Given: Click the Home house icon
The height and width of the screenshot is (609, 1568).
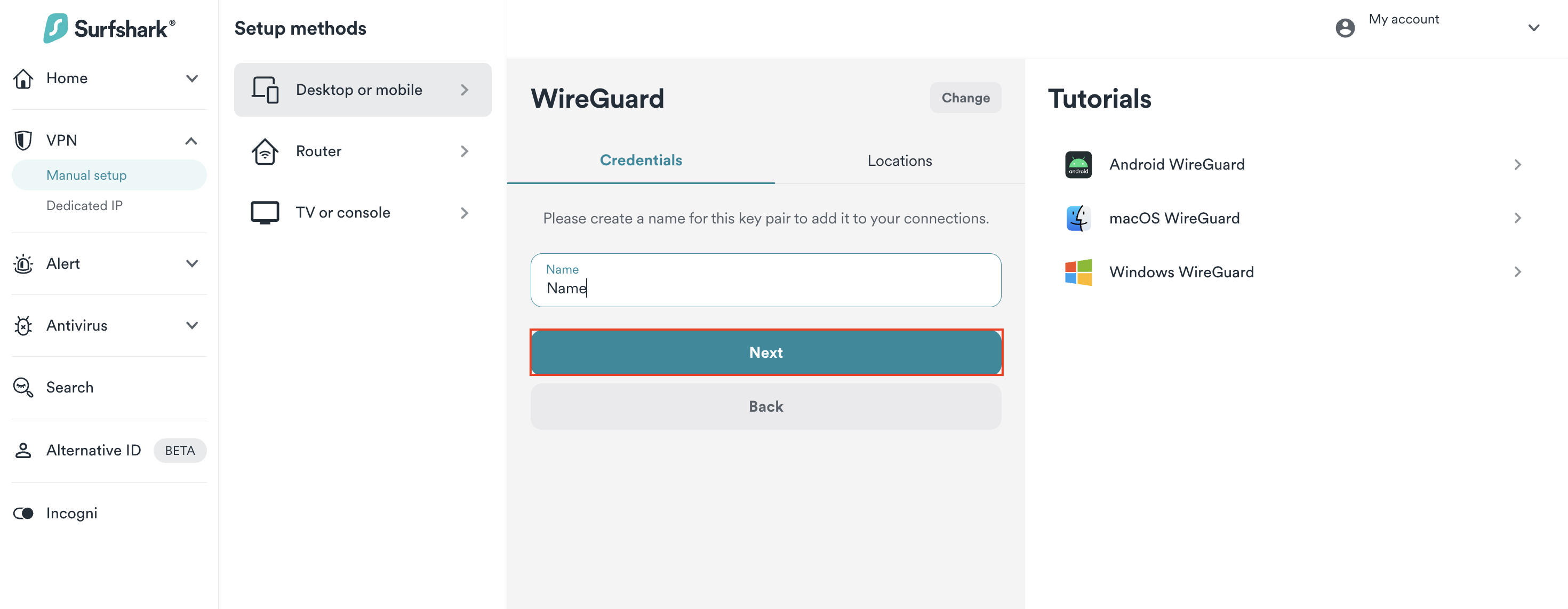Looking at the screenshot, I should click(23, 78).
